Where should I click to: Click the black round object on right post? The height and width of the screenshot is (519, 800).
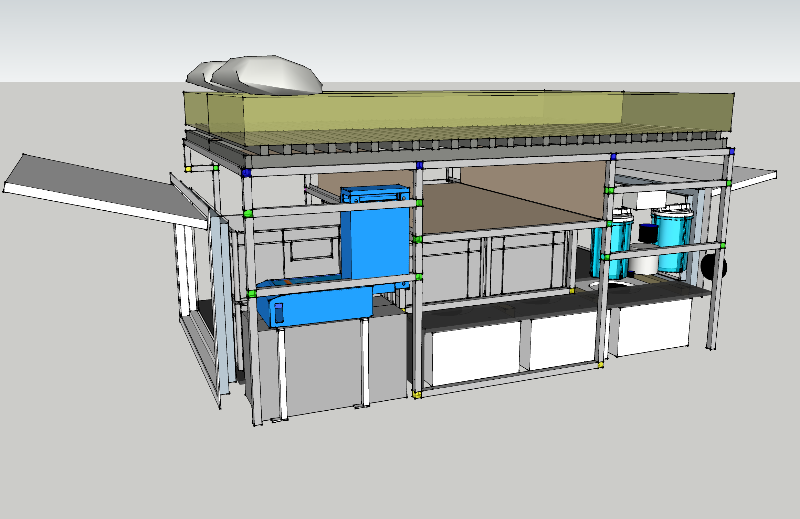point(714,267)
